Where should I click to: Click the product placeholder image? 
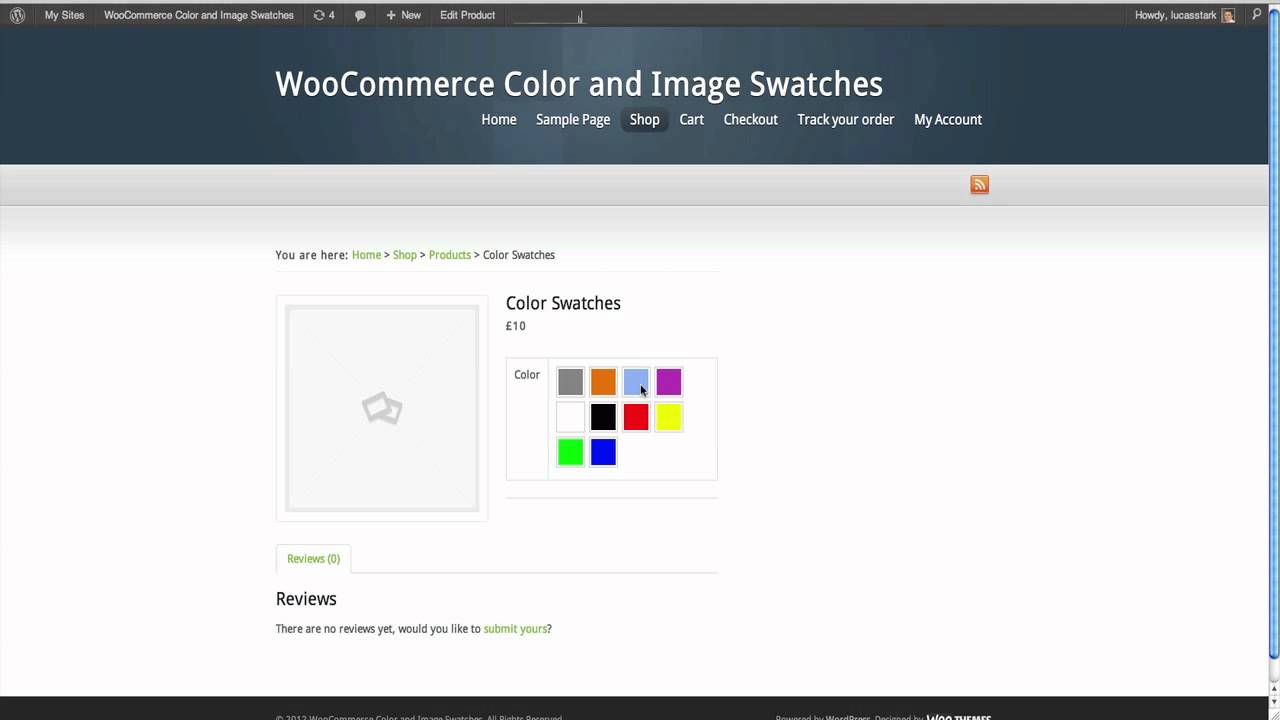click(x=382, y=408)
